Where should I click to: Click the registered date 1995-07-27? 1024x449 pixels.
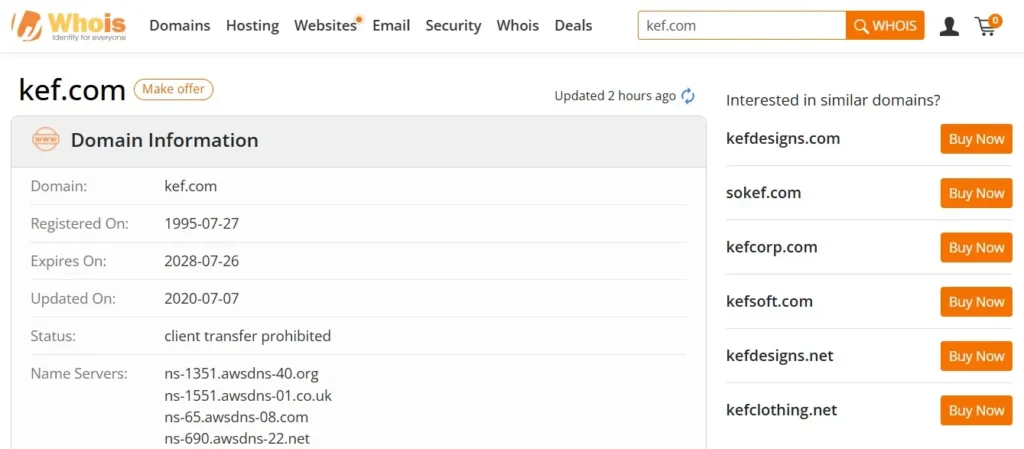tap(202, 223)
